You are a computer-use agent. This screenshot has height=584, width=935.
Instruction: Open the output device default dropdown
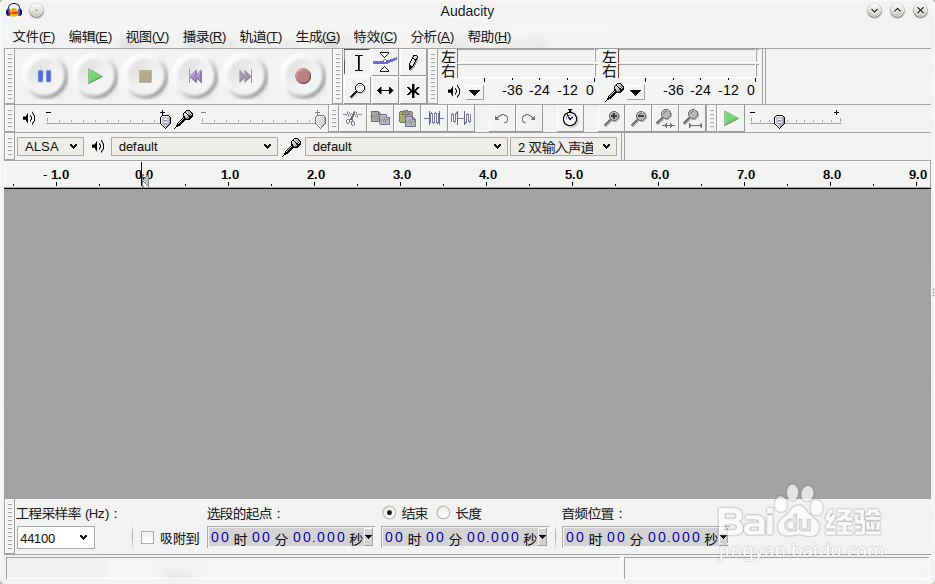point(194,147)
